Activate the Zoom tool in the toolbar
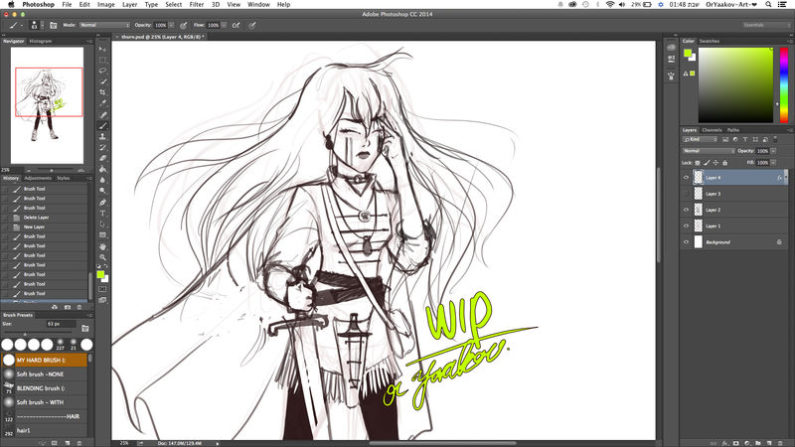Screen dimensions: 795x447 103,257
